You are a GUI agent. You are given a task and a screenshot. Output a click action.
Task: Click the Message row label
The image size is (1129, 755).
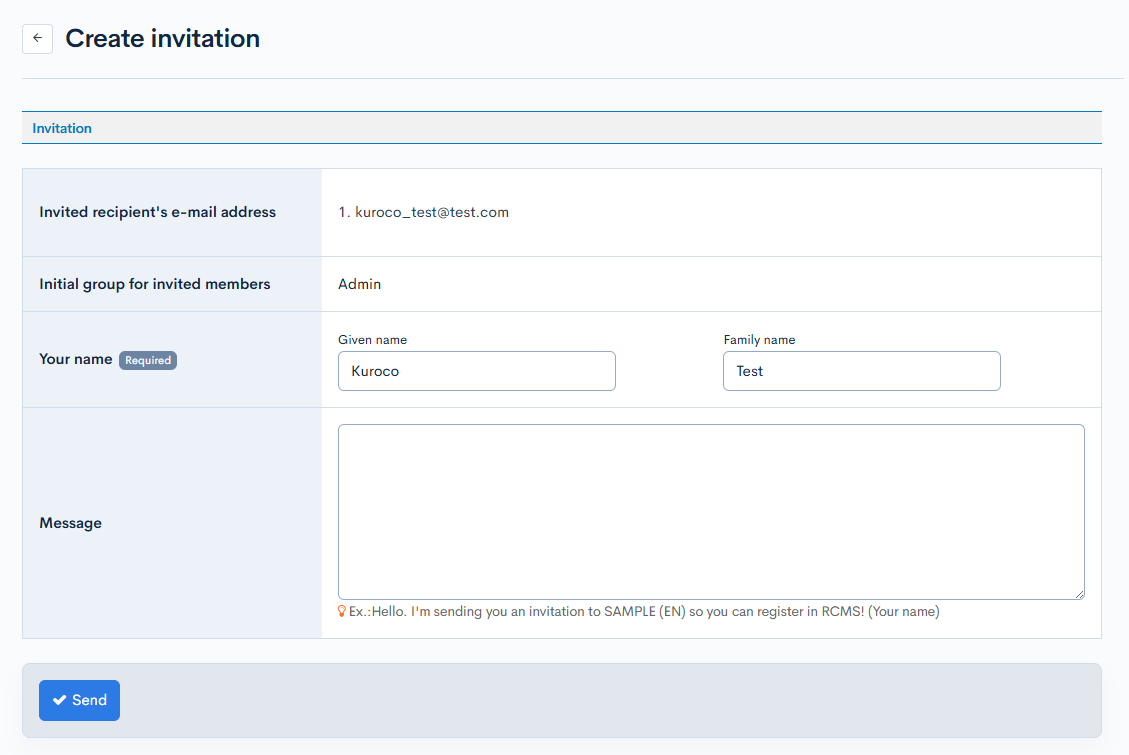(x=70, y=523)
